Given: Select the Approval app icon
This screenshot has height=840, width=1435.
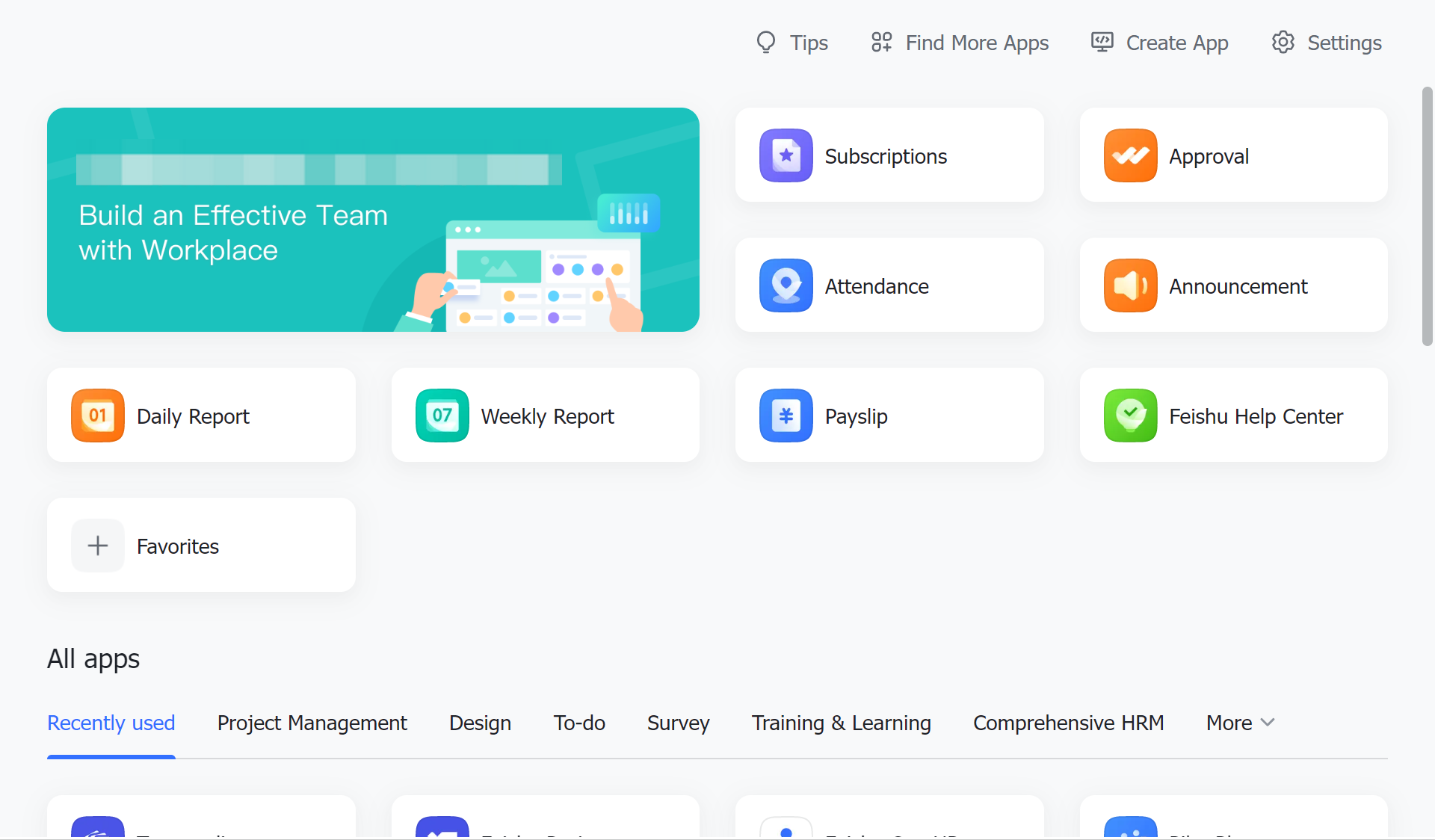Looking at the screenshot, I should [1130, 155].
